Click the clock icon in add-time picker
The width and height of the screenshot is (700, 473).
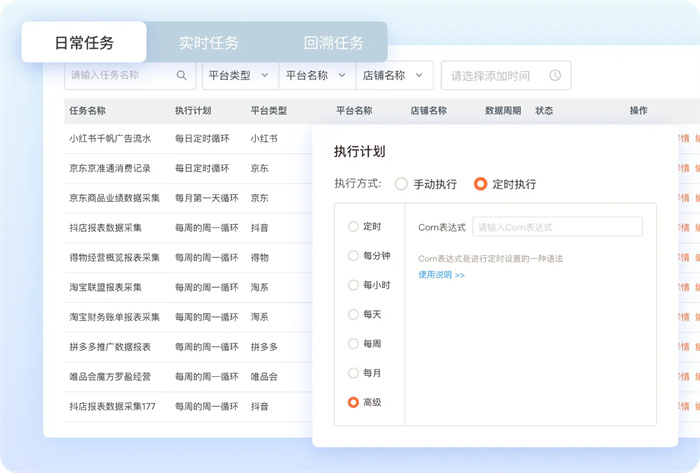pyautogui.click(x=555, y=75)
